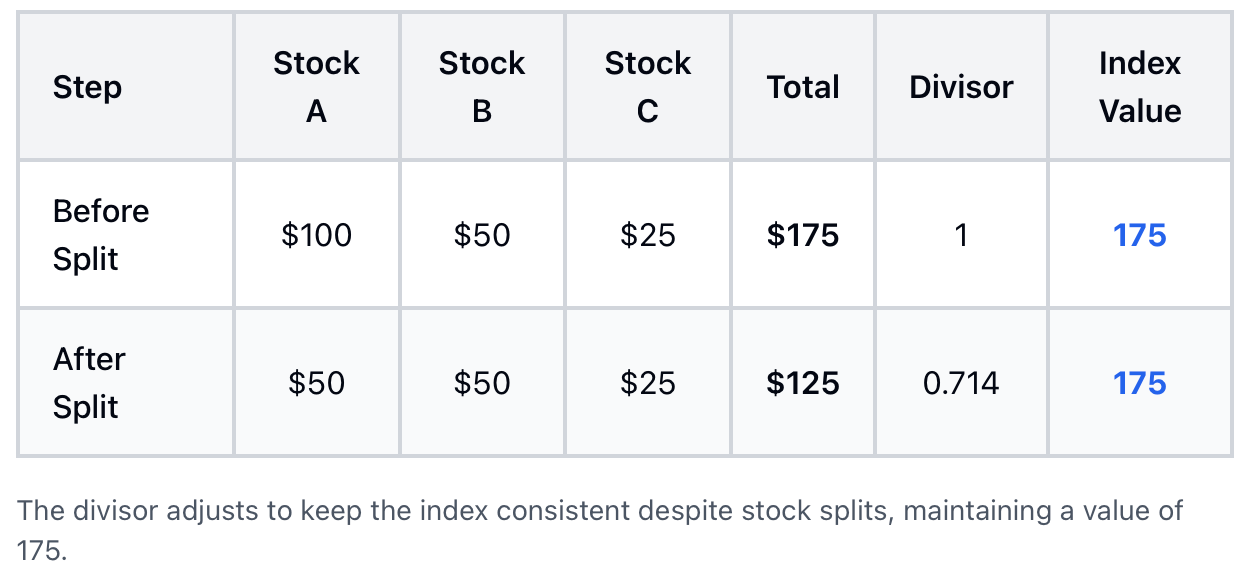Click the bold $175 total cell
1251x586 pixels.
[803, 235]
